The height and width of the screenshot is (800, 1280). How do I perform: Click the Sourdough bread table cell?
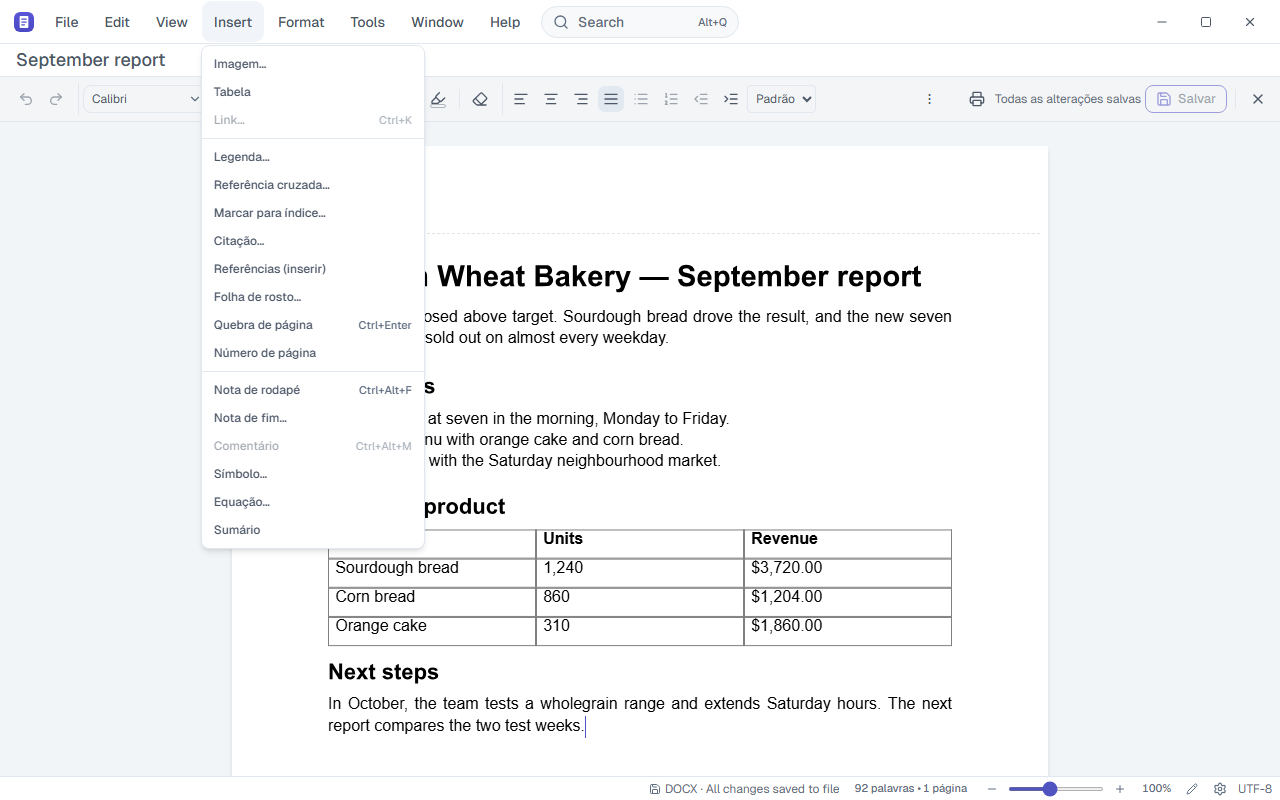(432, 573)
